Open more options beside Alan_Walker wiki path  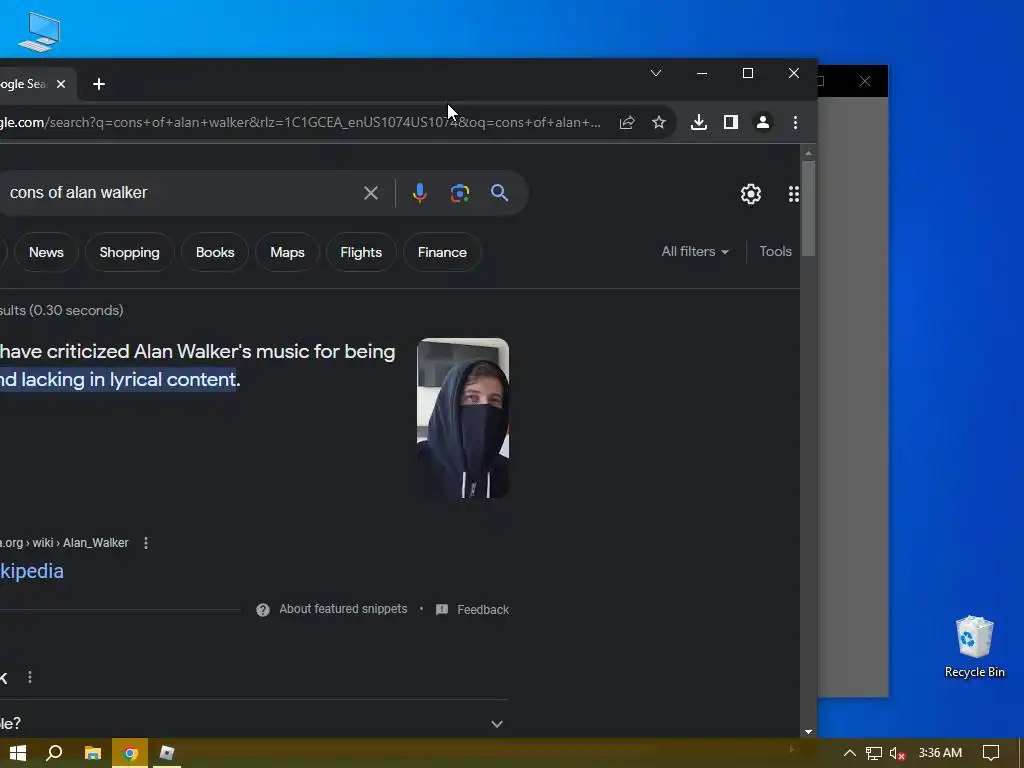146,543
